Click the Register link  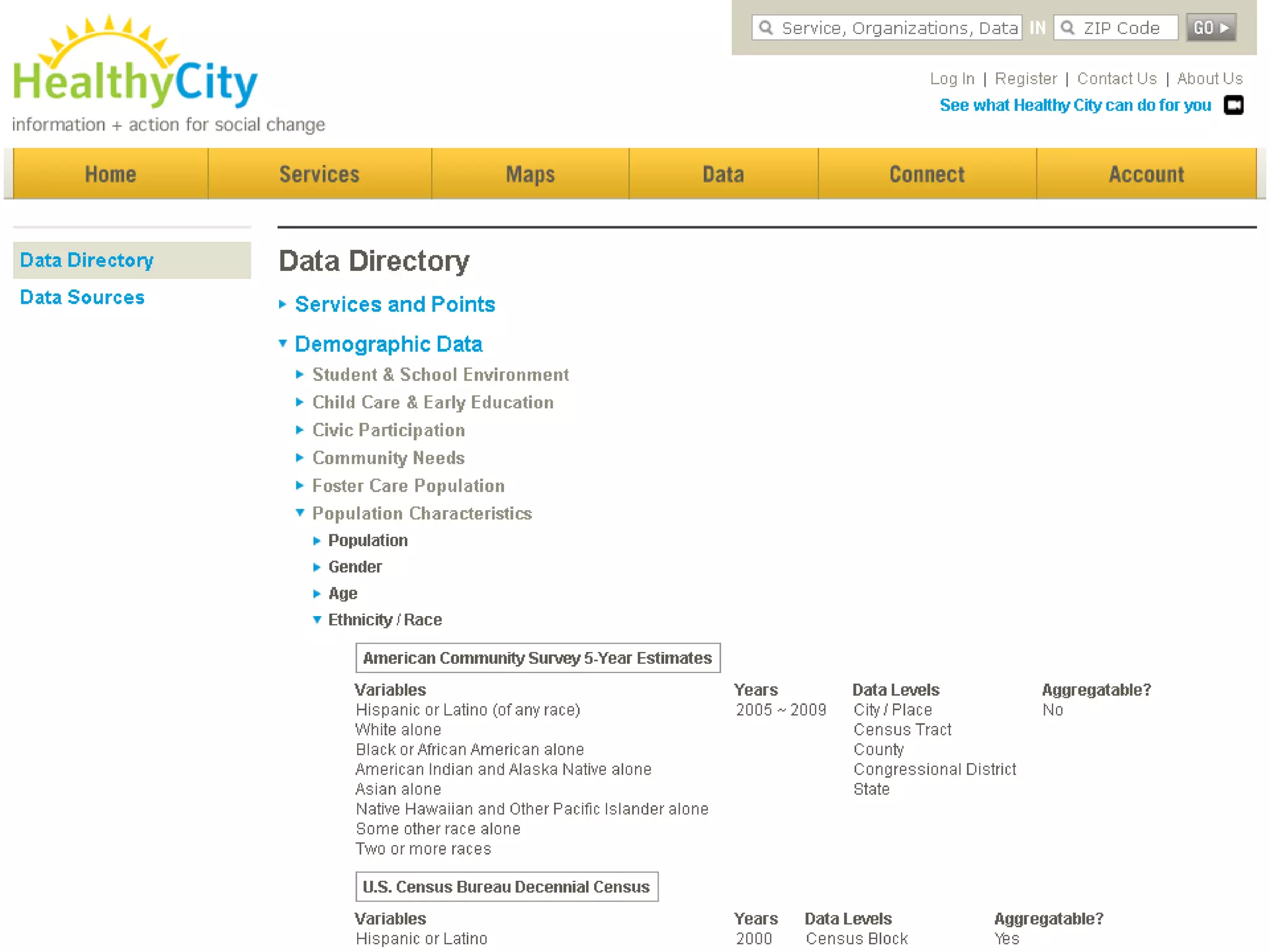(x=1026, y=79)
